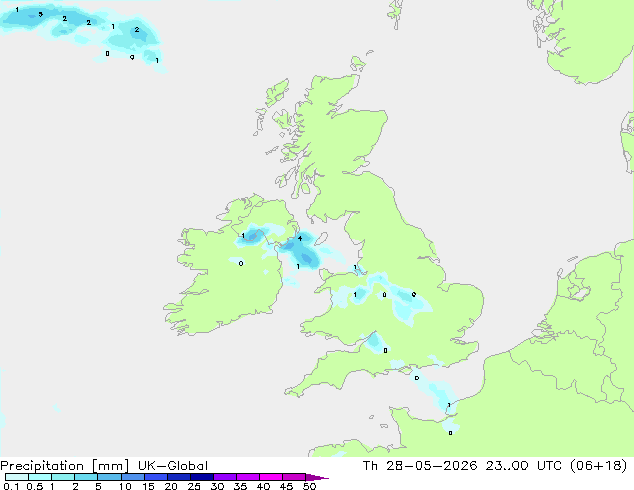Click the 'Th 28-05-2026' date text
The width and height of the screenshot is (634, 490).
point(420,466)
